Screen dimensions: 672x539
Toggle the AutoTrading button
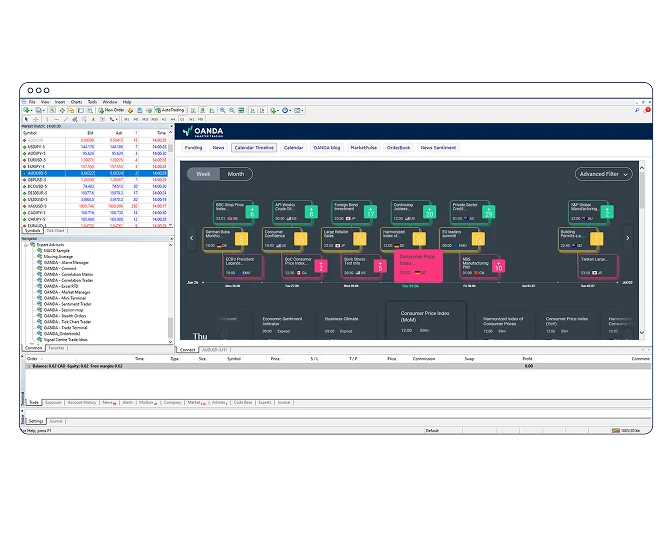[x=170, y=110]
